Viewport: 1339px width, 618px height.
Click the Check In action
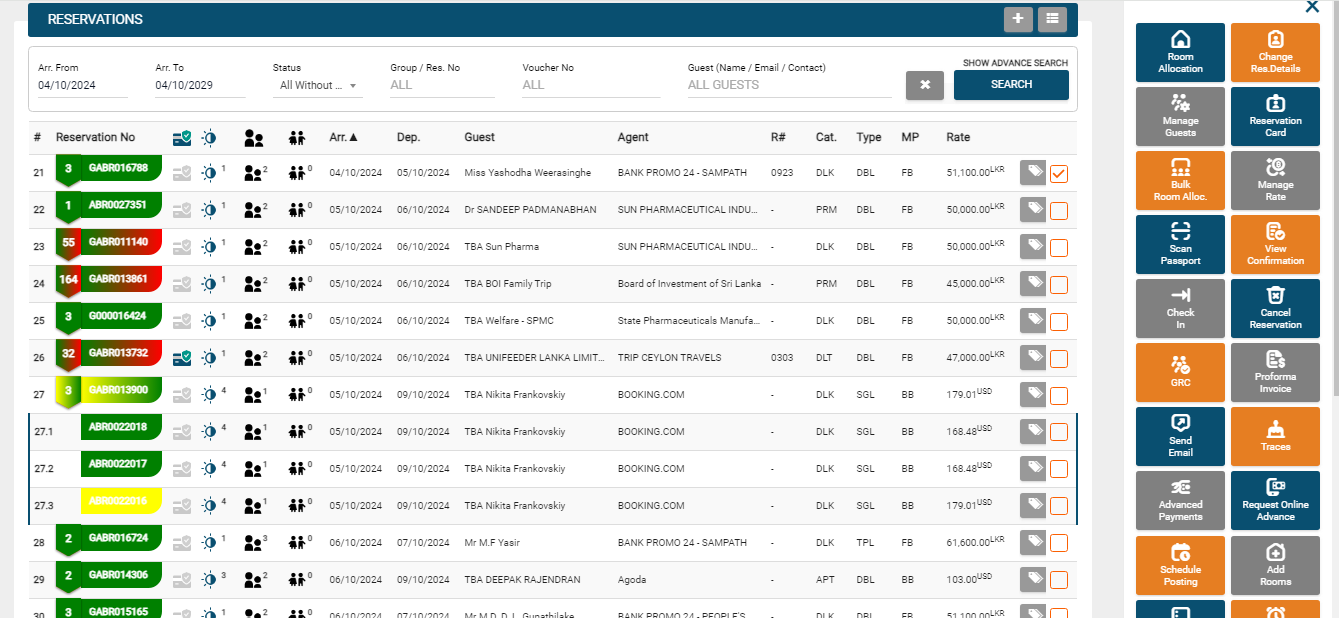pyautogui.click(x=1180, y=309)
